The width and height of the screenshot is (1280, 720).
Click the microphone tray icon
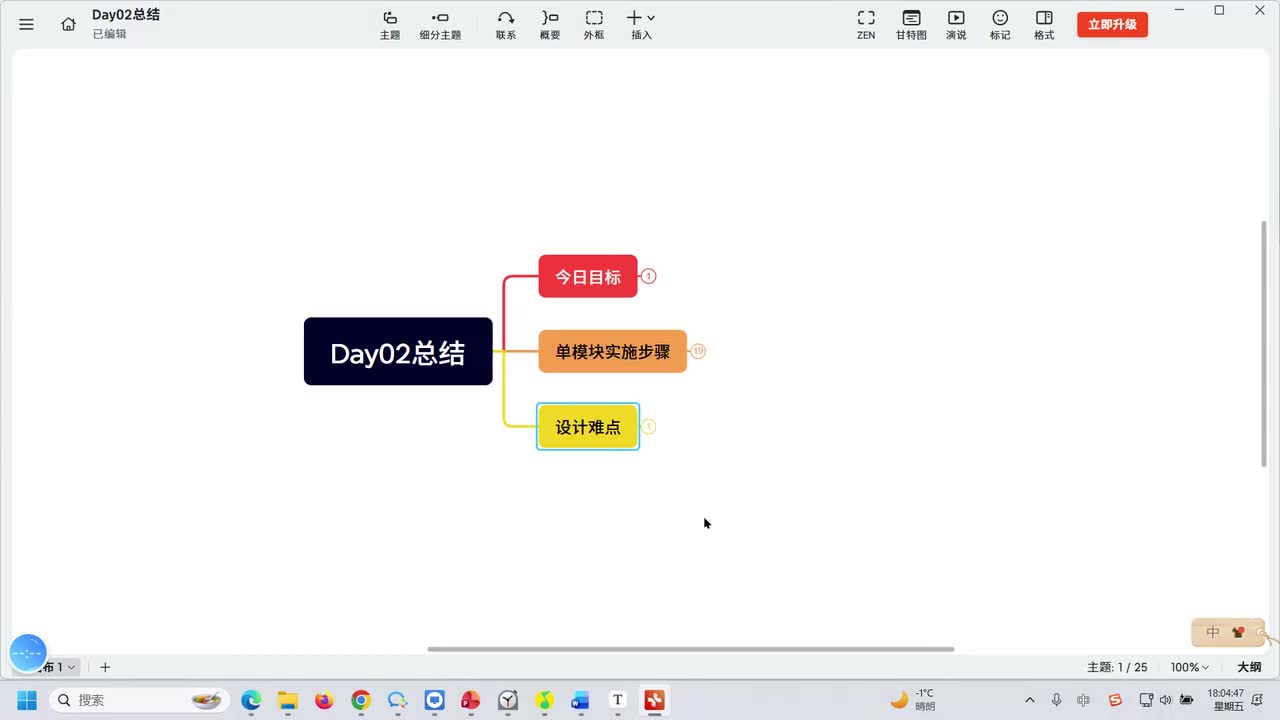(x=1057, y=700)
